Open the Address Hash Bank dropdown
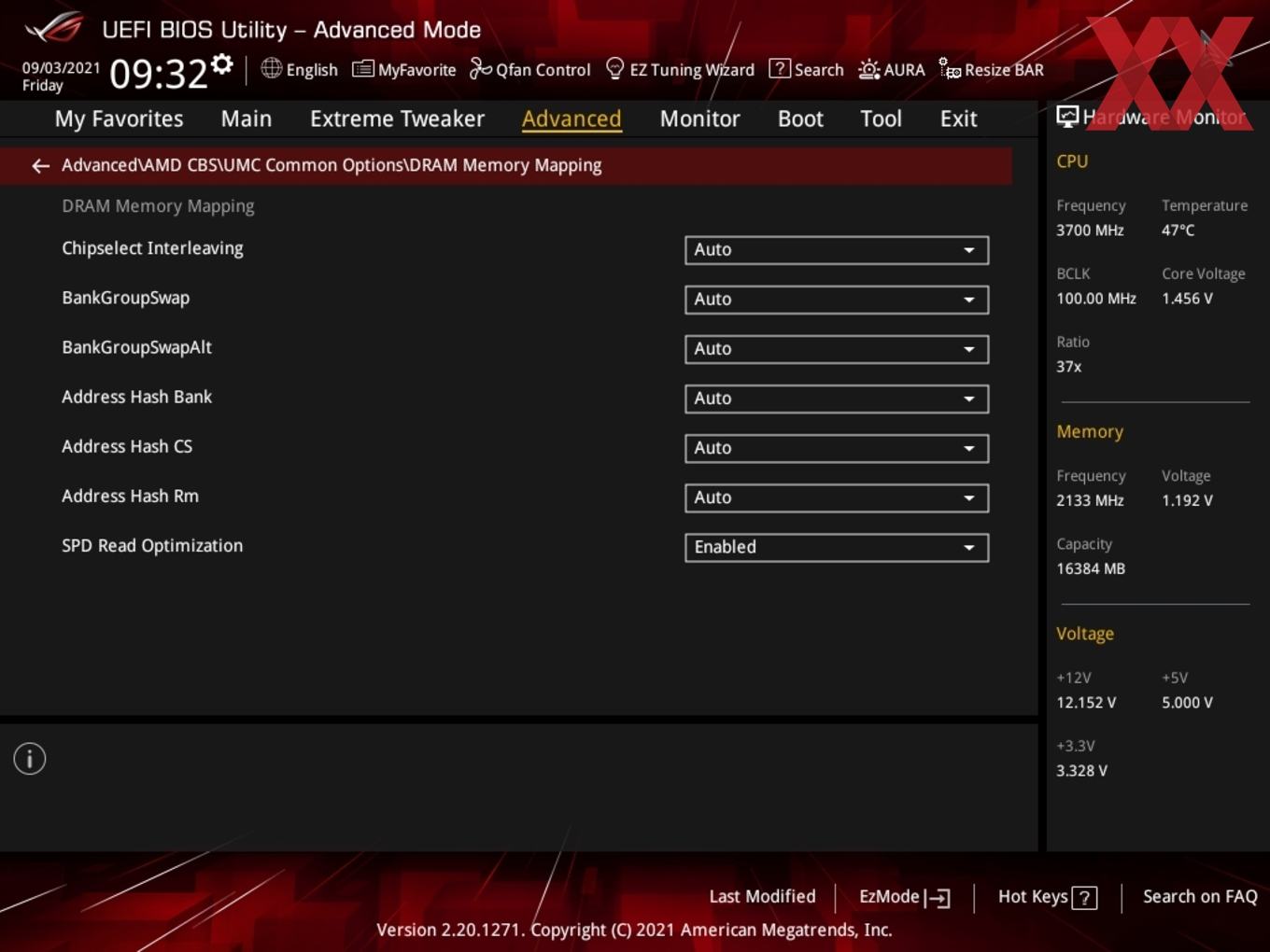The height and width of the screenshot is (952, 1270). pyautogui.click(x=837, y=399)
